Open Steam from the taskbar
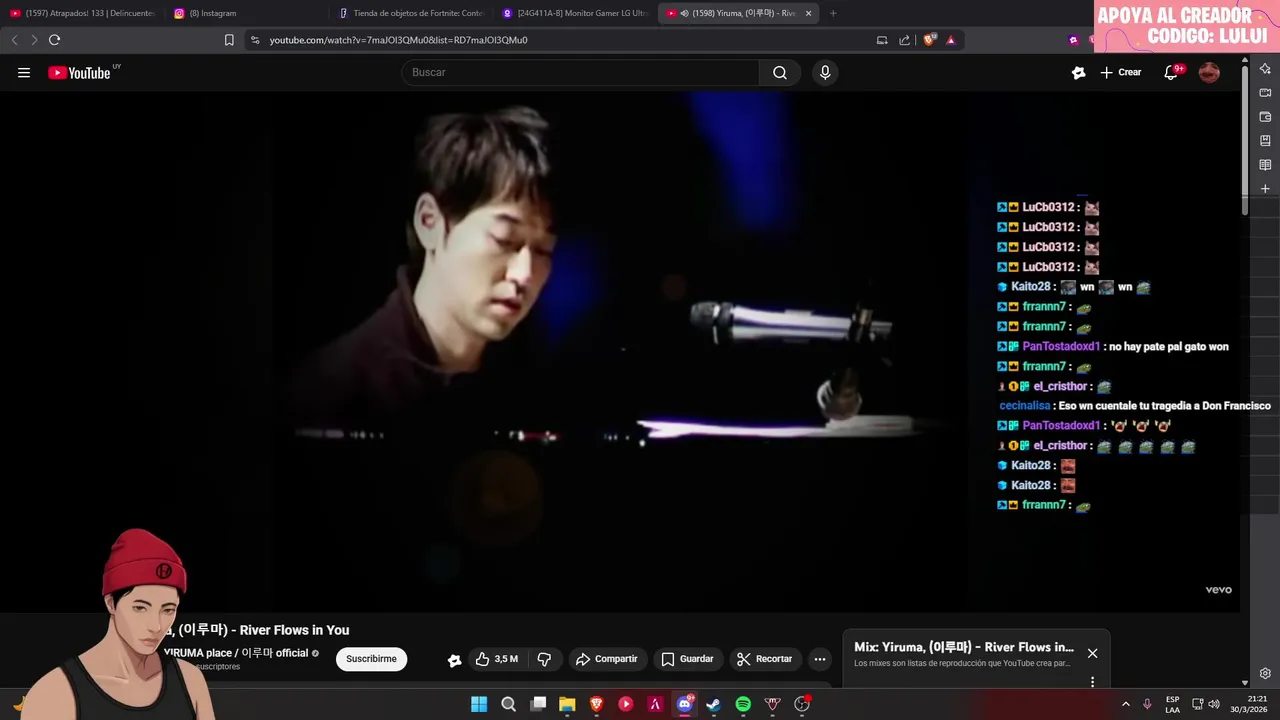Screen dimensions: 1280x720 click(713, 704)
